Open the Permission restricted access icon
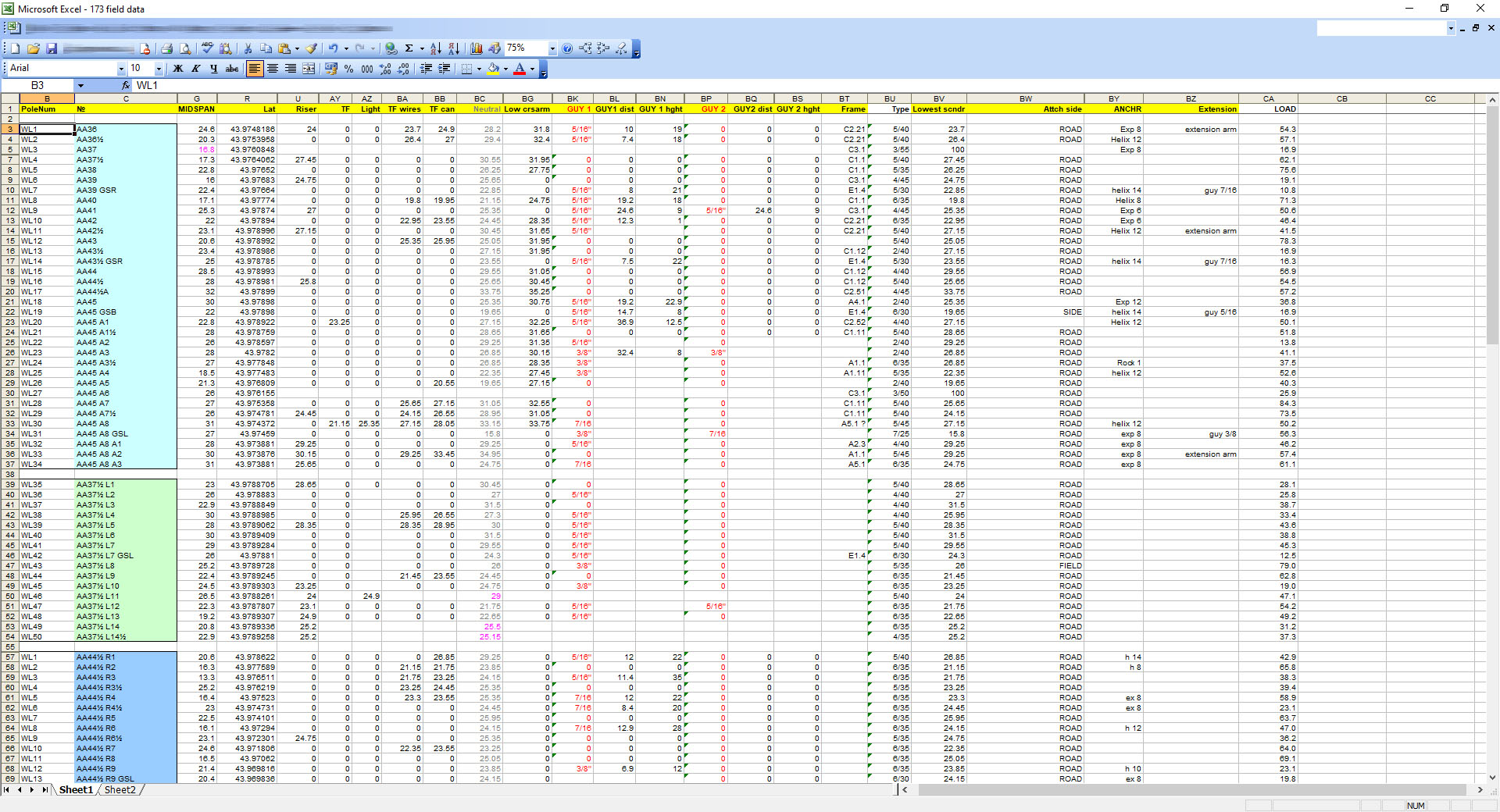Image resolution: width=1500 pixels, height=812 pixels. click(145, 48)
